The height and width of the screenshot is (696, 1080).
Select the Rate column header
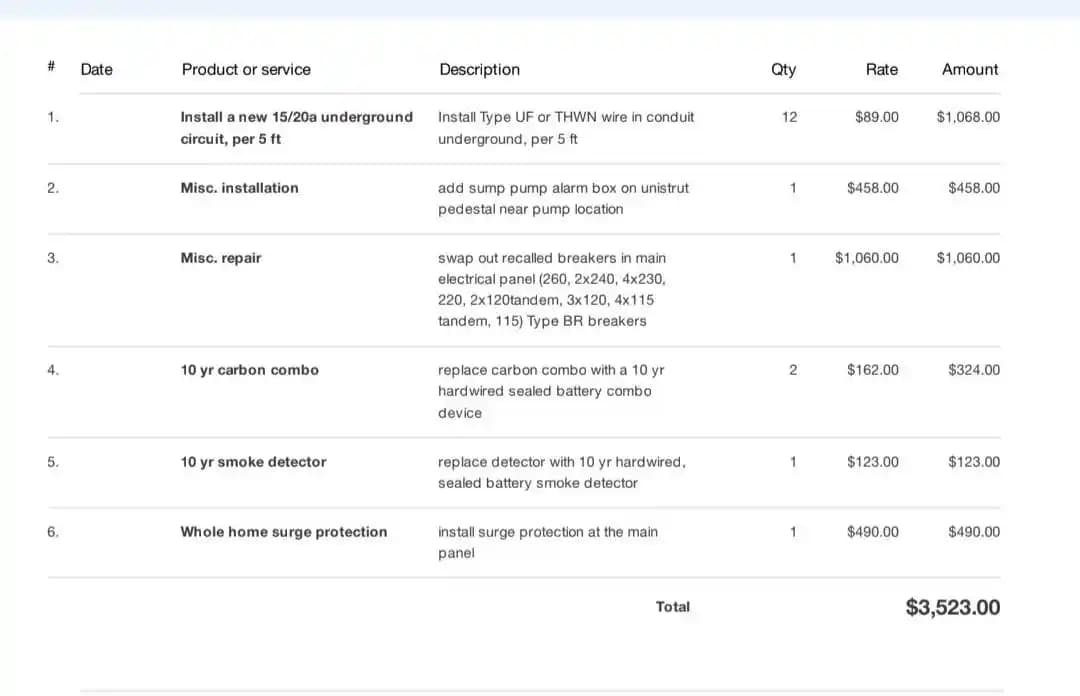[881, 70]
